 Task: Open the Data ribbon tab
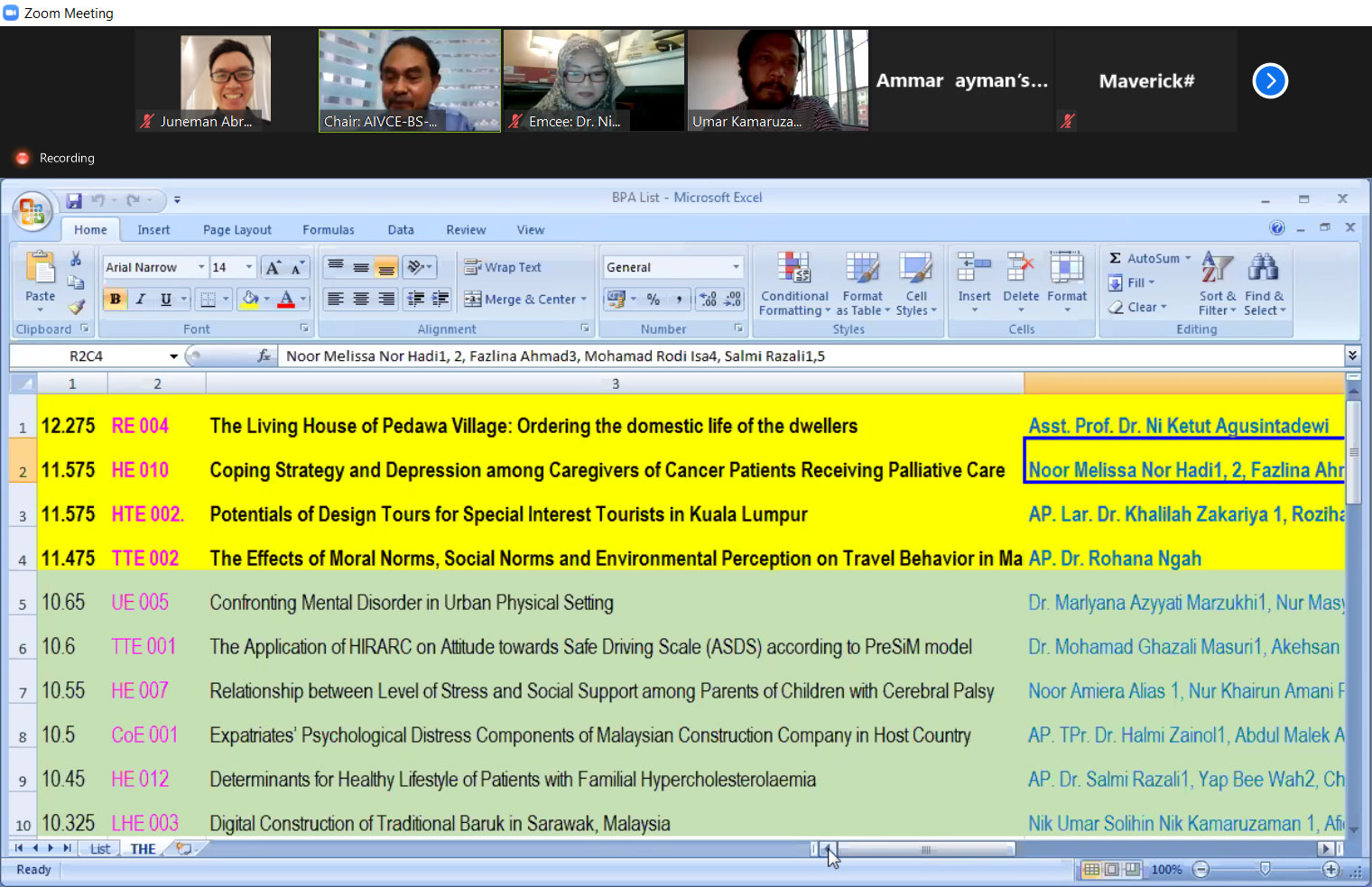click(401, 229)
